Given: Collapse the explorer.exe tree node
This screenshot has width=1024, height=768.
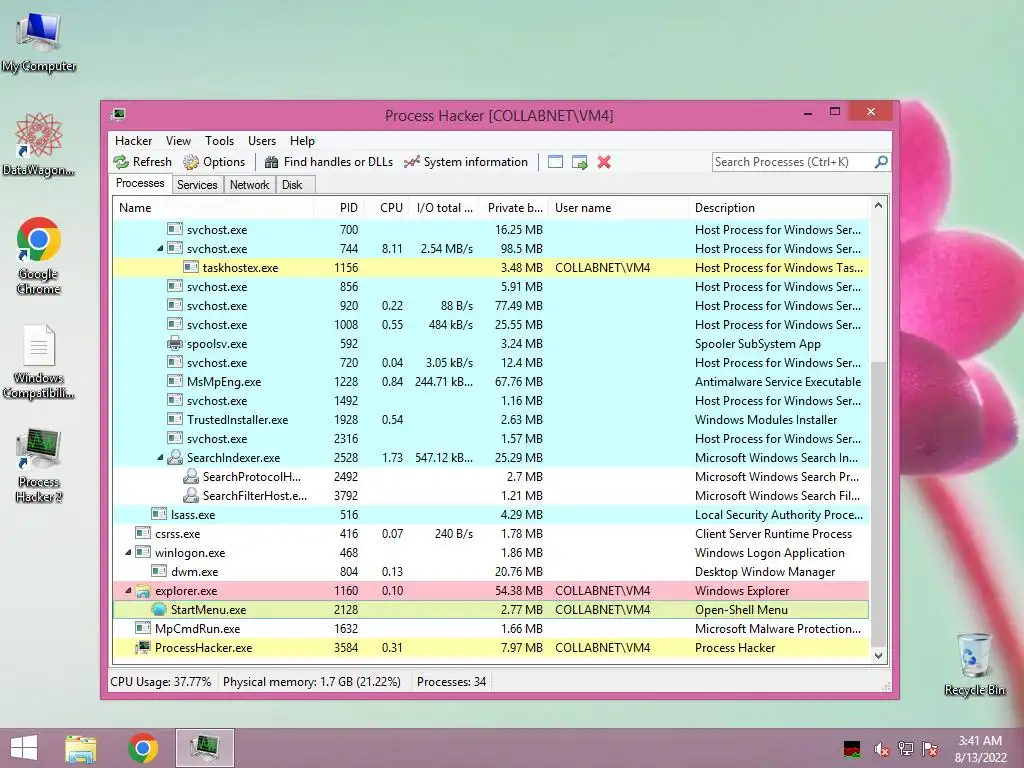Looking at the screenshot, I should 128,590.
